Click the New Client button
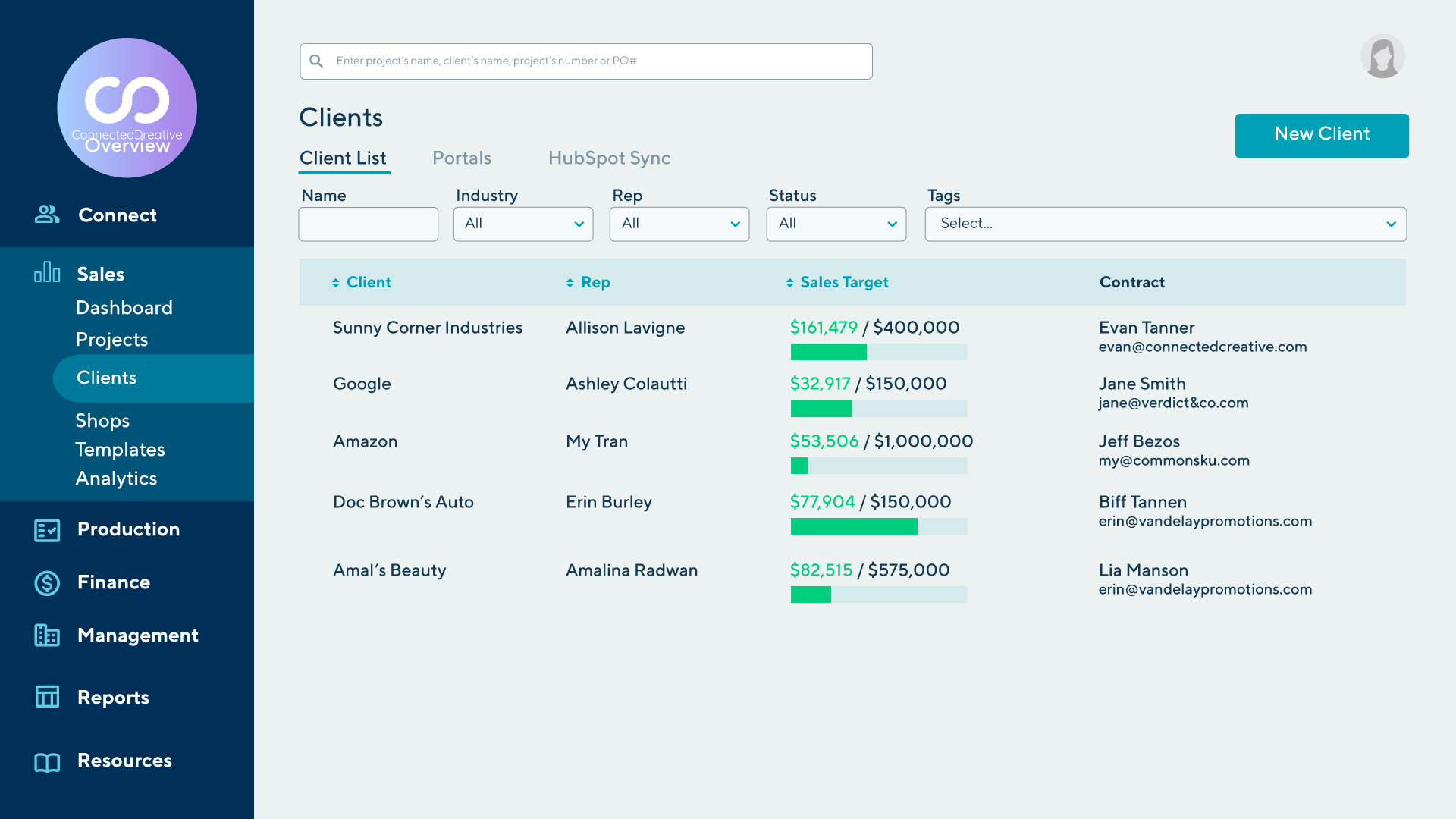The width and height of the screenshot is (1456, 819). click(x=1321, y=136)
